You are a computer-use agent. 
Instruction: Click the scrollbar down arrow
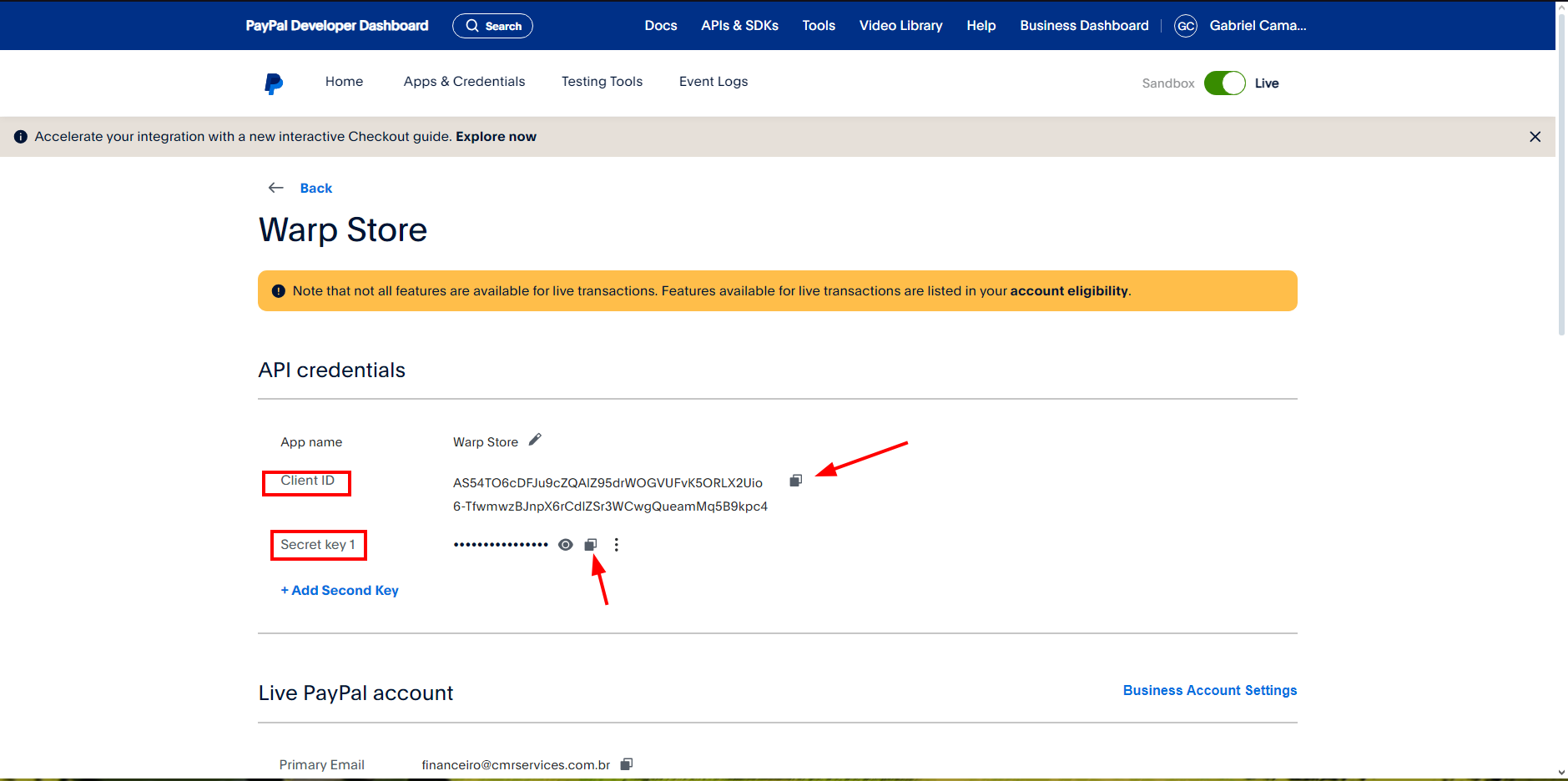[x=1561, y=773]
